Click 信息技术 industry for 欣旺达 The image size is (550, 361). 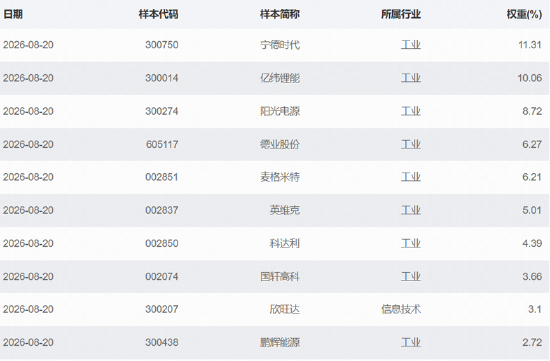tap(401, 309)
